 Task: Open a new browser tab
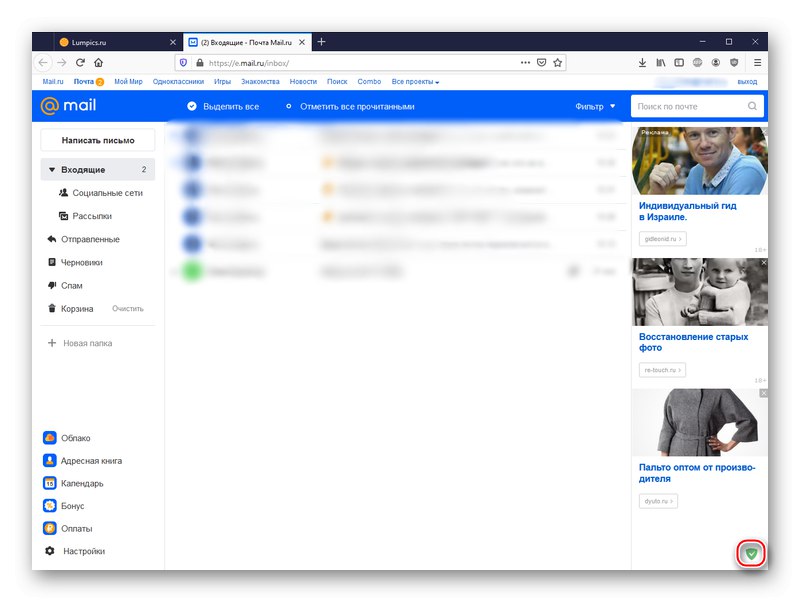tap(321, 42)
